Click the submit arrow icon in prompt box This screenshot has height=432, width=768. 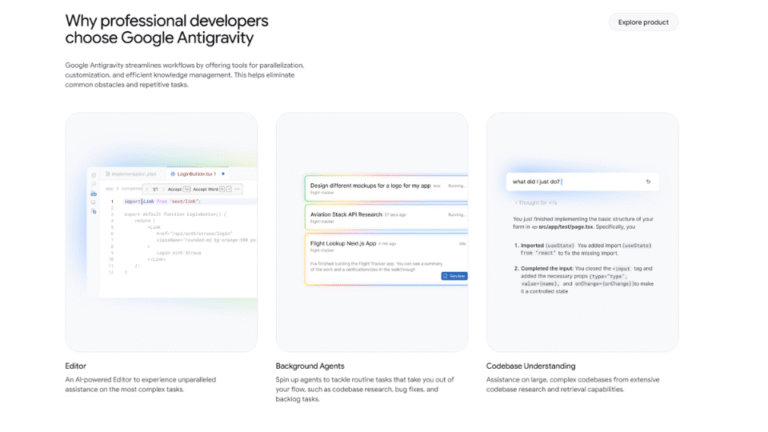pos(648,182)
